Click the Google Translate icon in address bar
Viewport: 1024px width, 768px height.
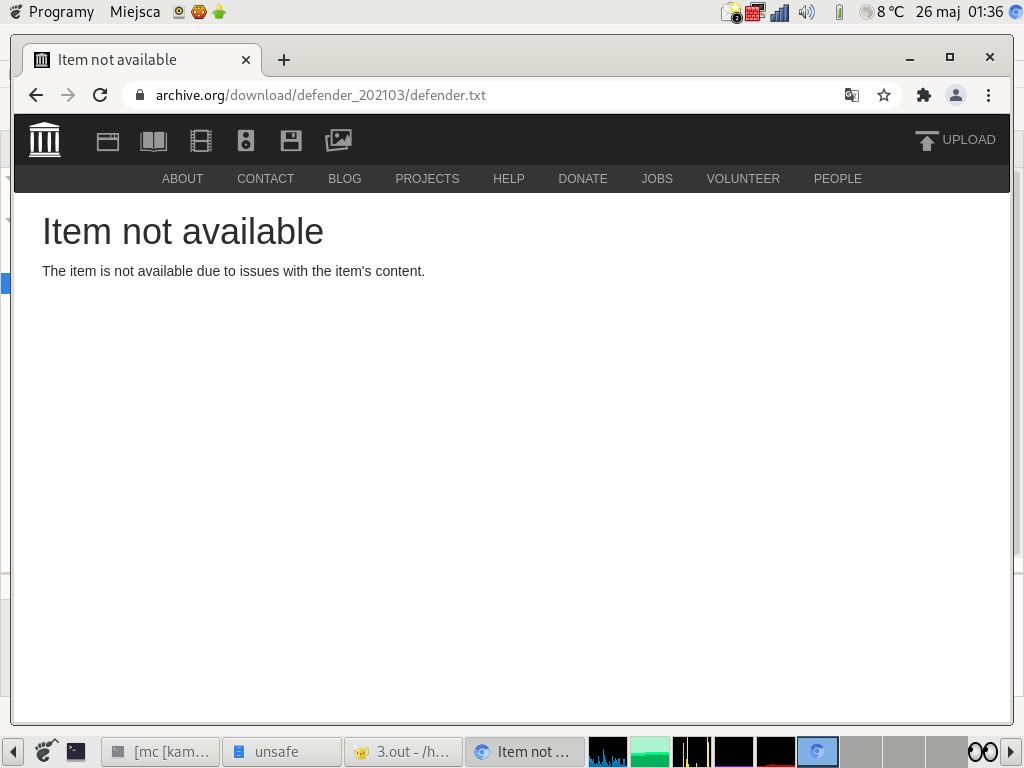point(851,94)
